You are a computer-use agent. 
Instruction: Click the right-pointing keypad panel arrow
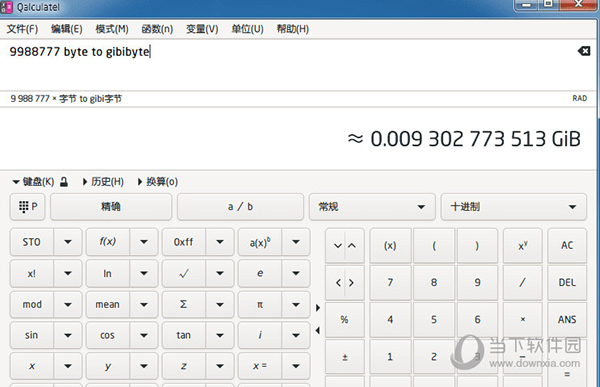coord(318,308)
